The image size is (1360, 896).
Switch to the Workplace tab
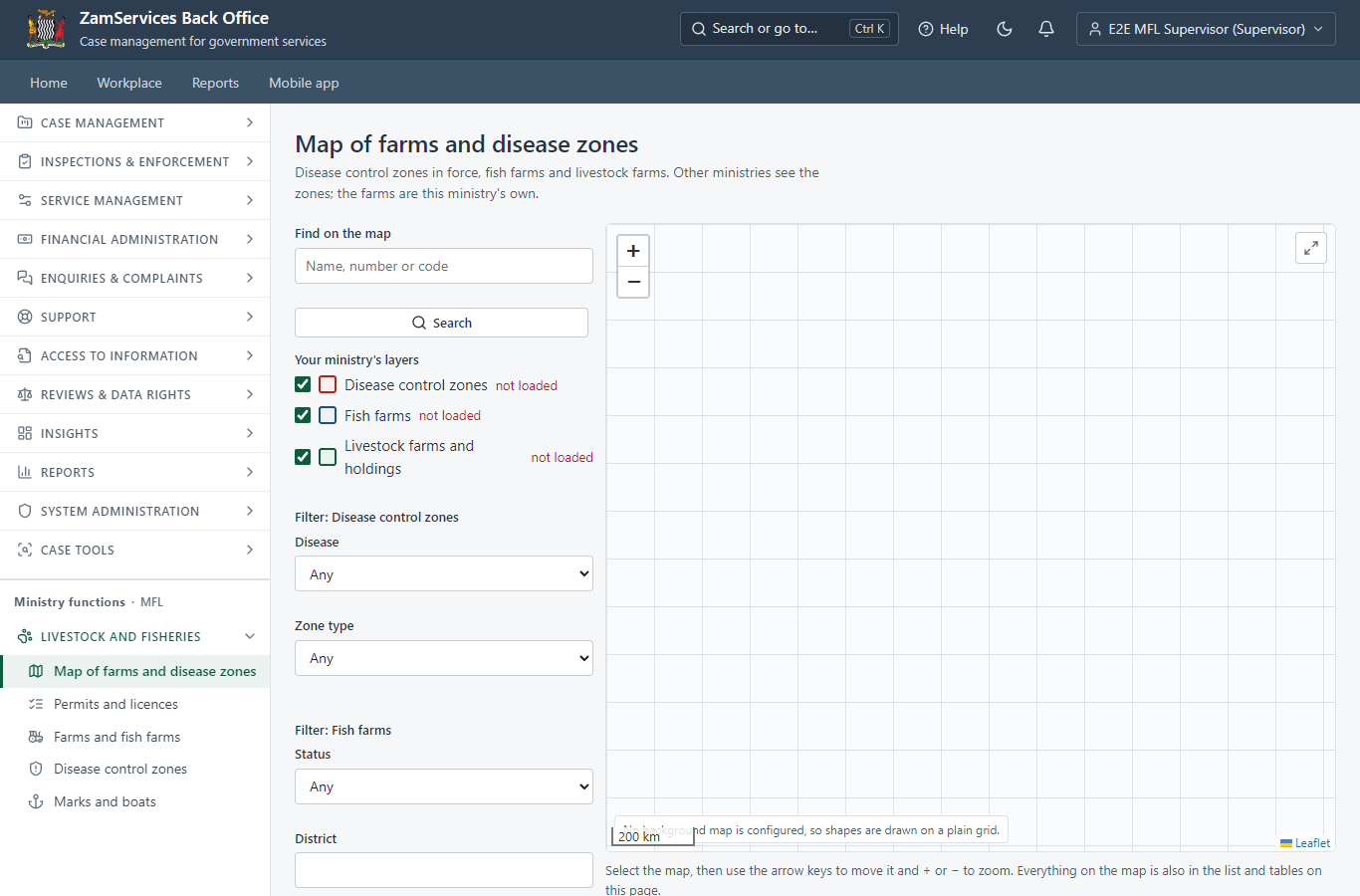tap(129, 83)
